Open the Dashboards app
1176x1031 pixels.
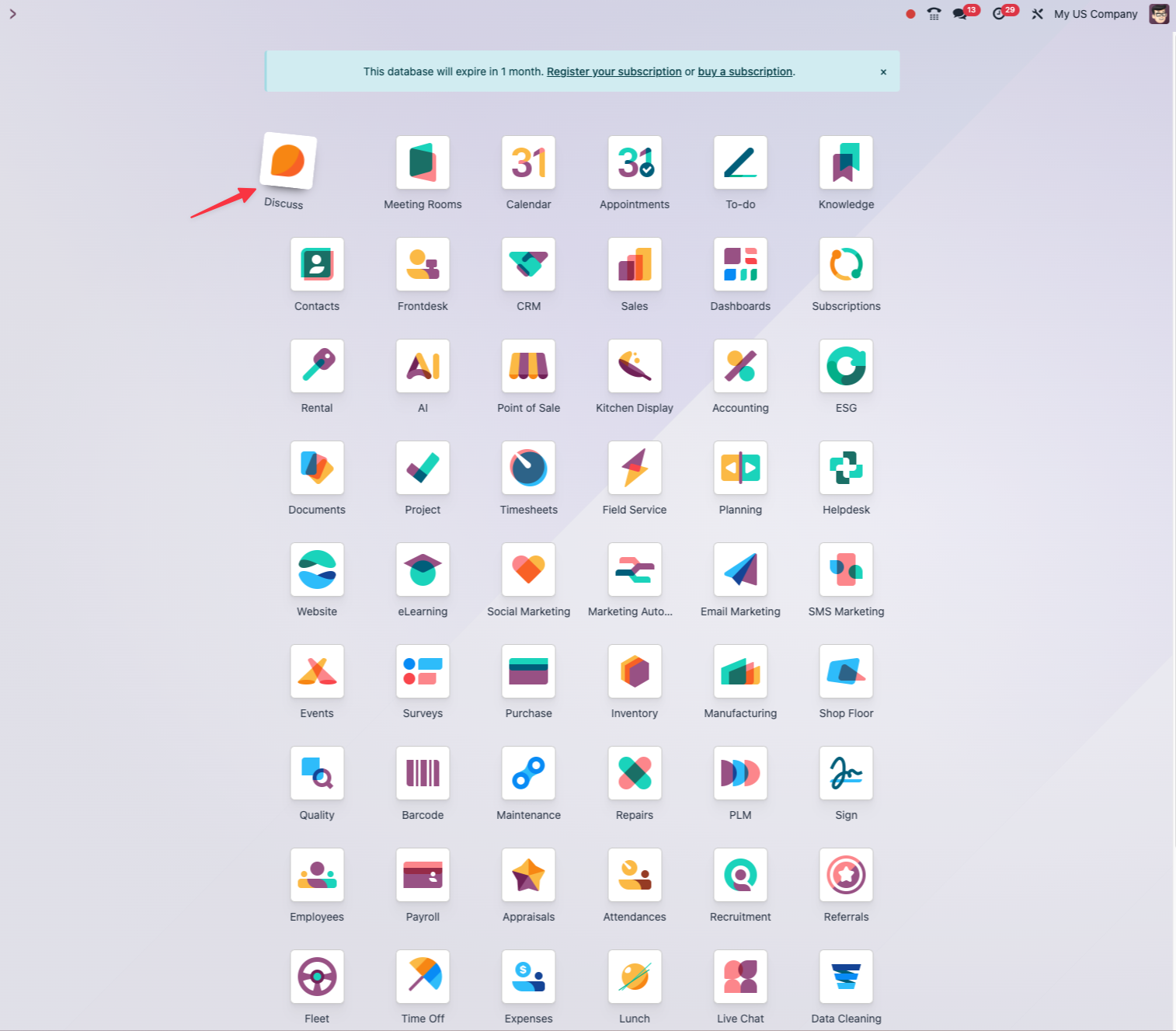pos(740,264)
